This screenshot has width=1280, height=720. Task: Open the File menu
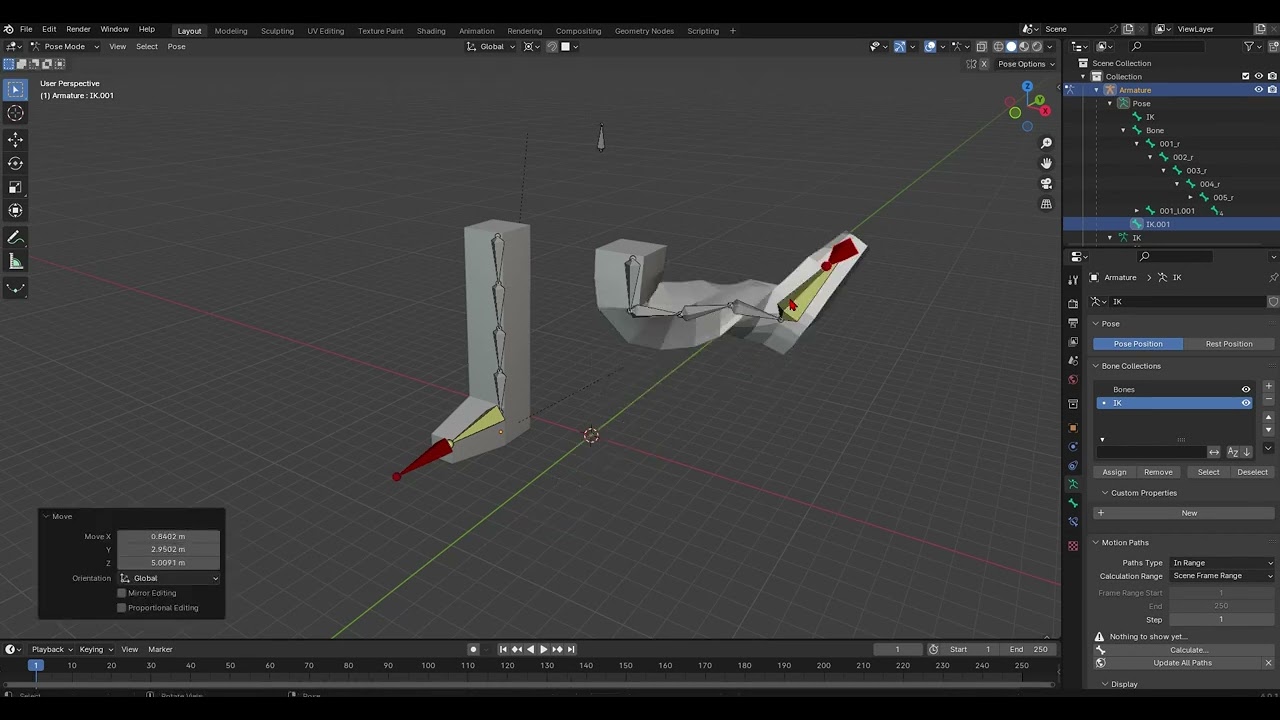point(26,29)
